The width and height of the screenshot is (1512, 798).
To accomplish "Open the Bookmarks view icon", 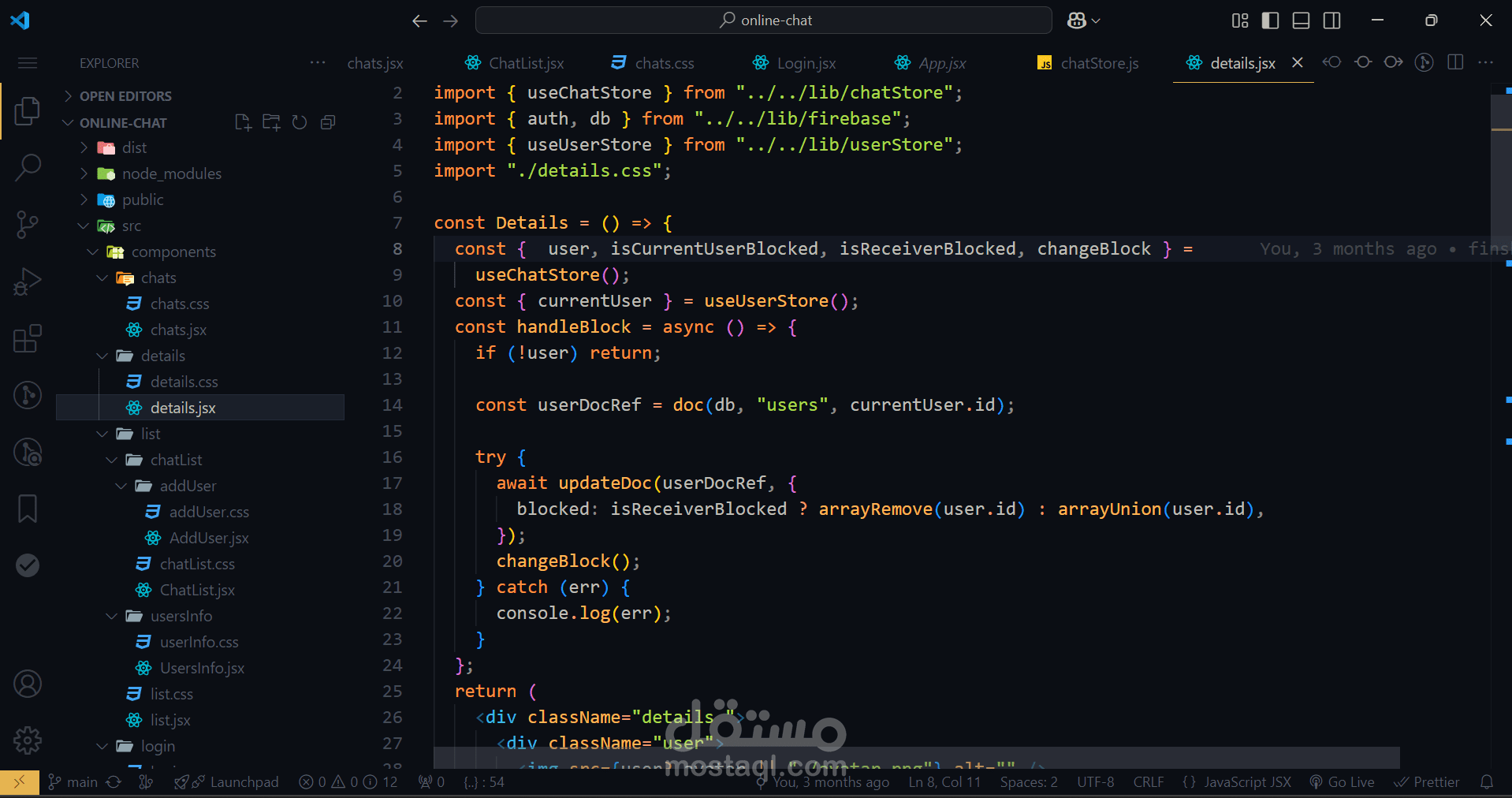I will (28, 509).
